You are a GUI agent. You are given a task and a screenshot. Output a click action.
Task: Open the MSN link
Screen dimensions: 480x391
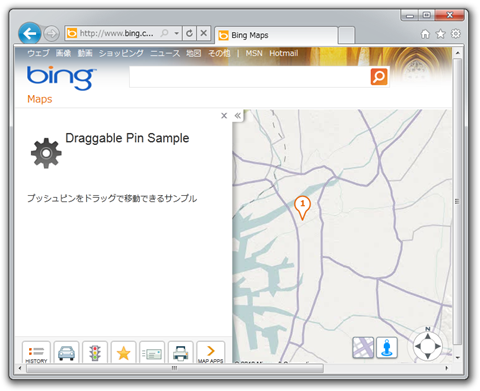tap(254, 53)
